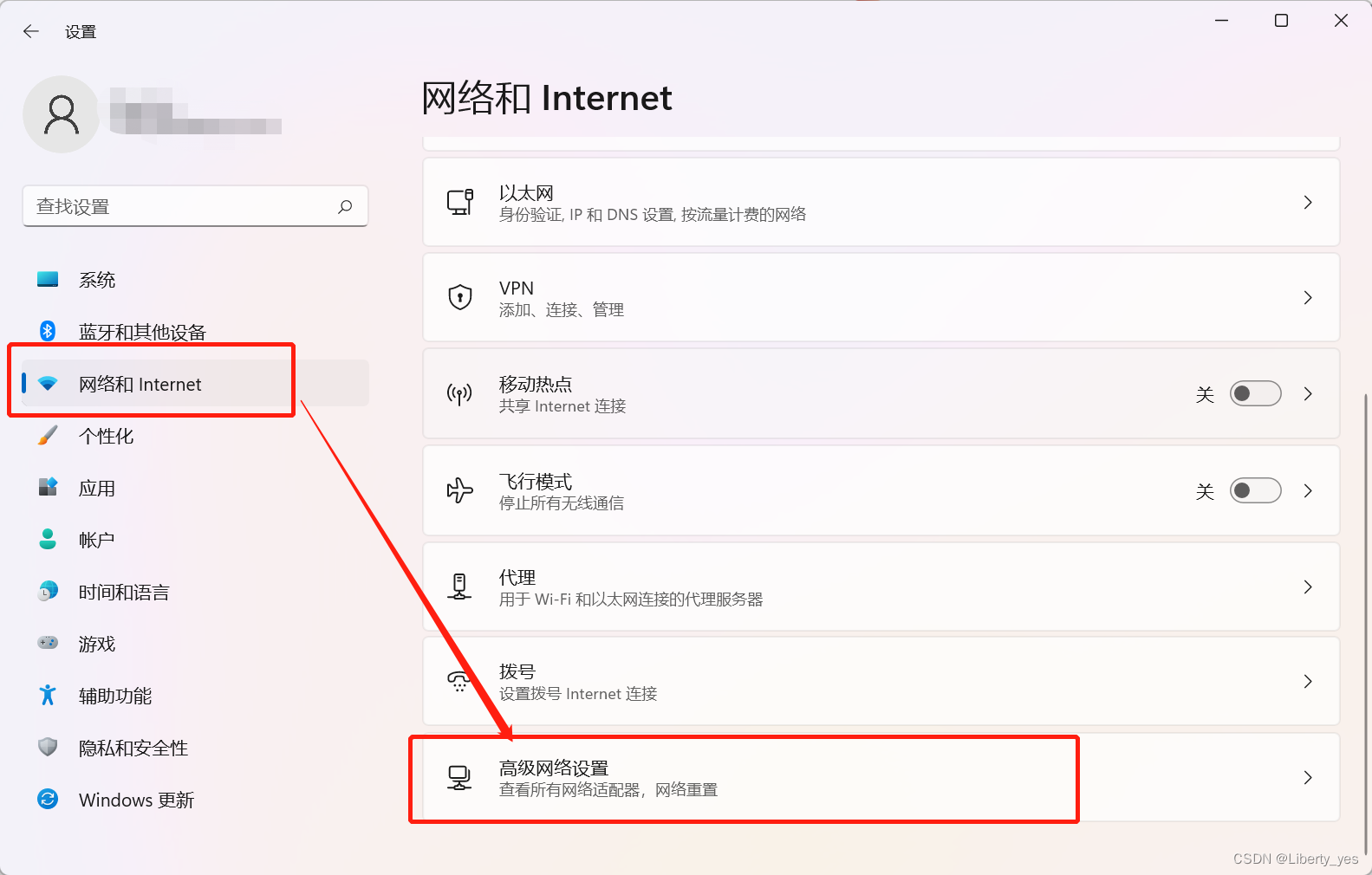Image resolution: width=1372 pixels, height=875 pixels.
Task: Open the 拨号 settings title
Action: click(x=517, y=671)
